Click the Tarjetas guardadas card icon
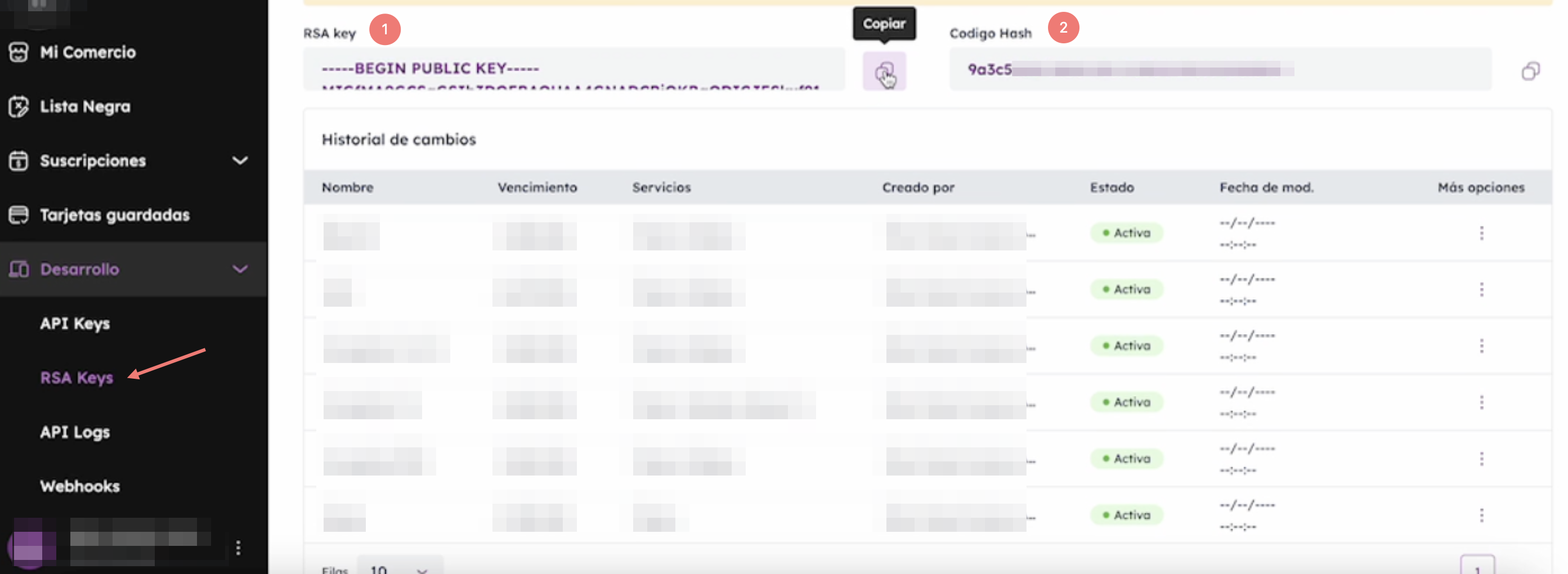The height and width of the screenshot is (574, 1568). (18, 215)
